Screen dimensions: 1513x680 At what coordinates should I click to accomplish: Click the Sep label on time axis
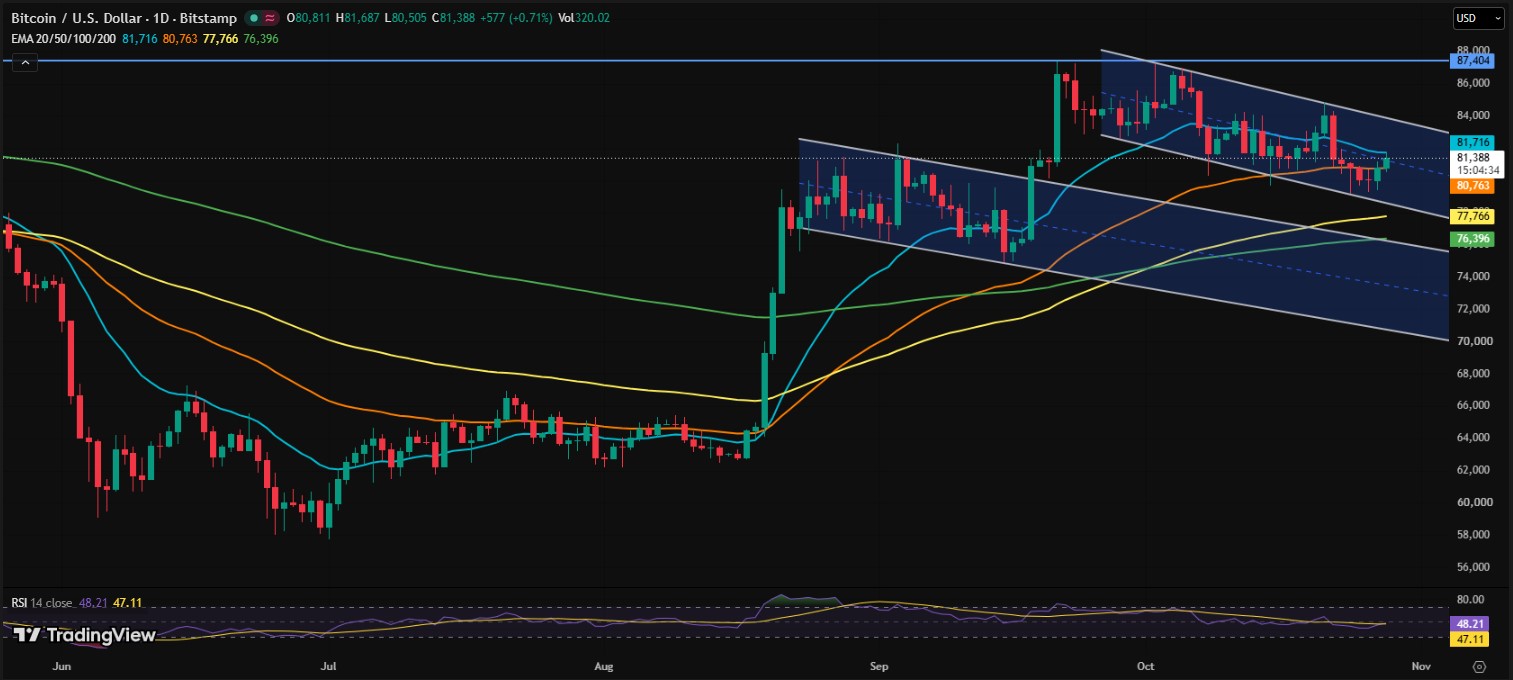click(x=879, y=666)
